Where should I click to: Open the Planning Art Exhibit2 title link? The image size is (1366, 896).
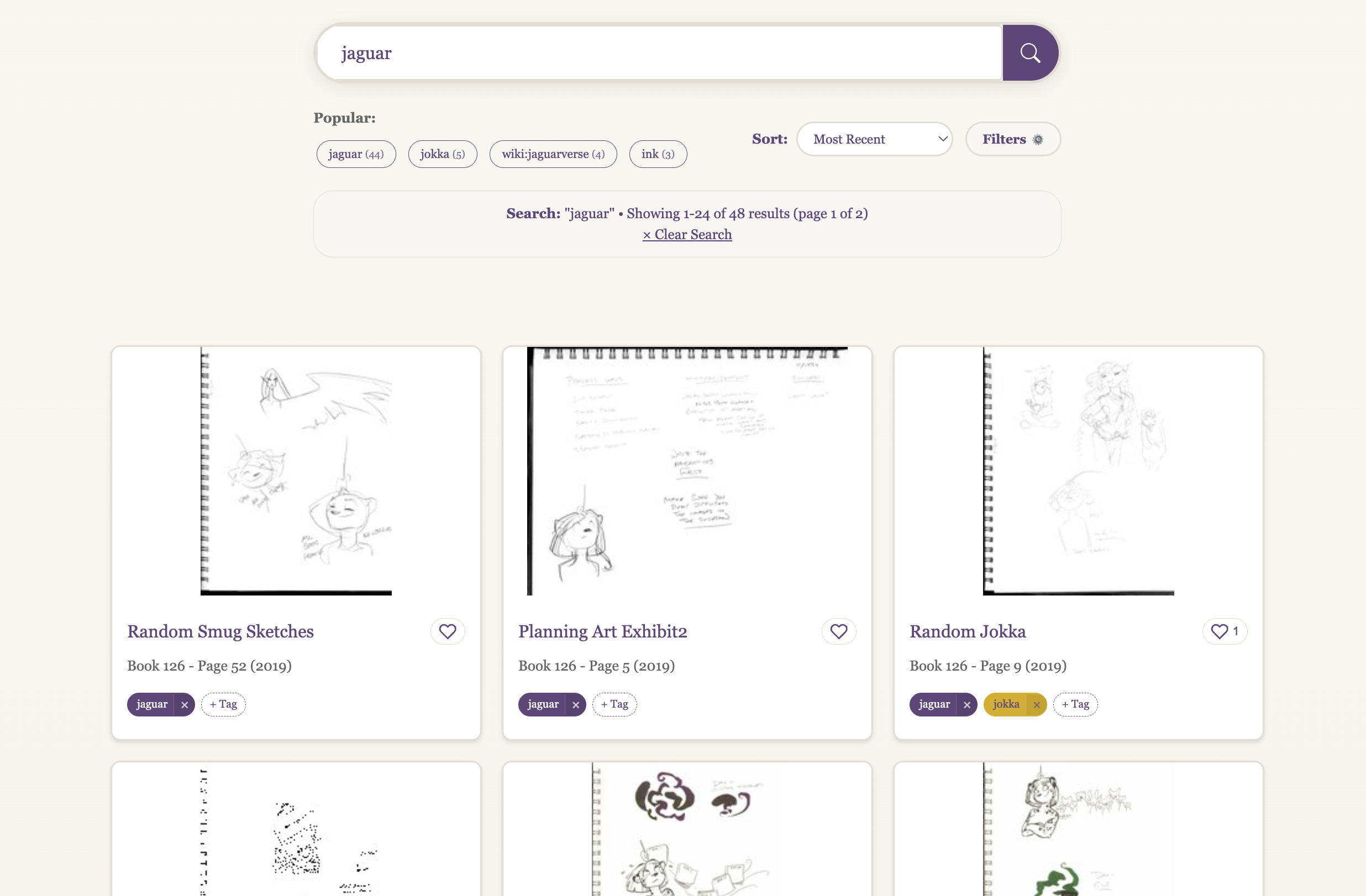603,631
